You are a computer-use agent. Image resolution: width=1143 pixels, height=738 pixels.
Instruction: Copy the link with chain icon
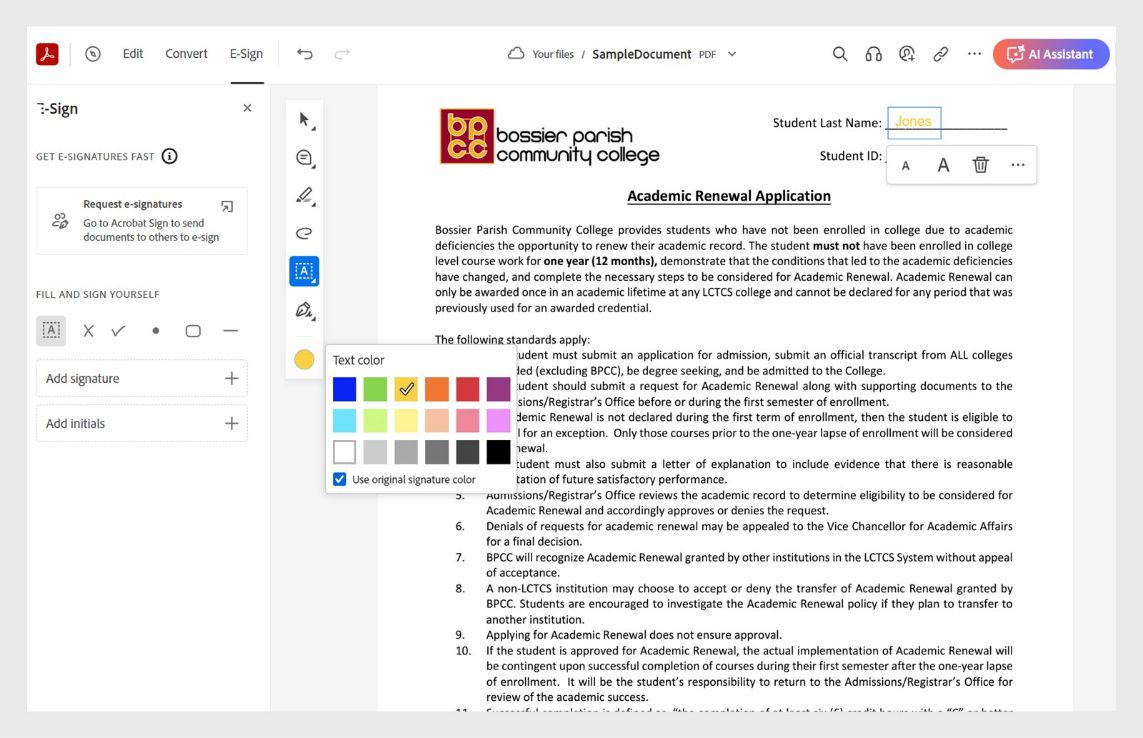[940, 54]
